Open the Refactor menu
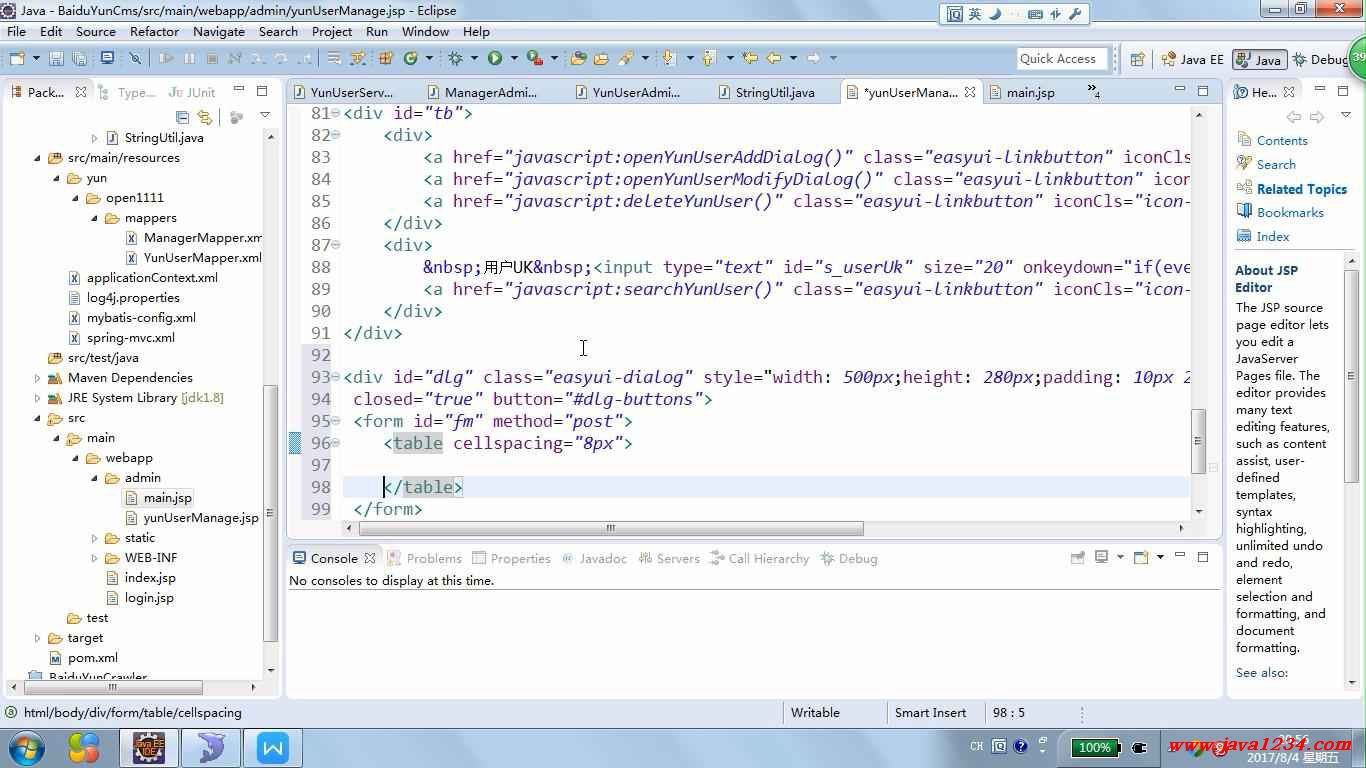Screen dimensions: 1366x768 pyautogui.click(x=154, y=31)
